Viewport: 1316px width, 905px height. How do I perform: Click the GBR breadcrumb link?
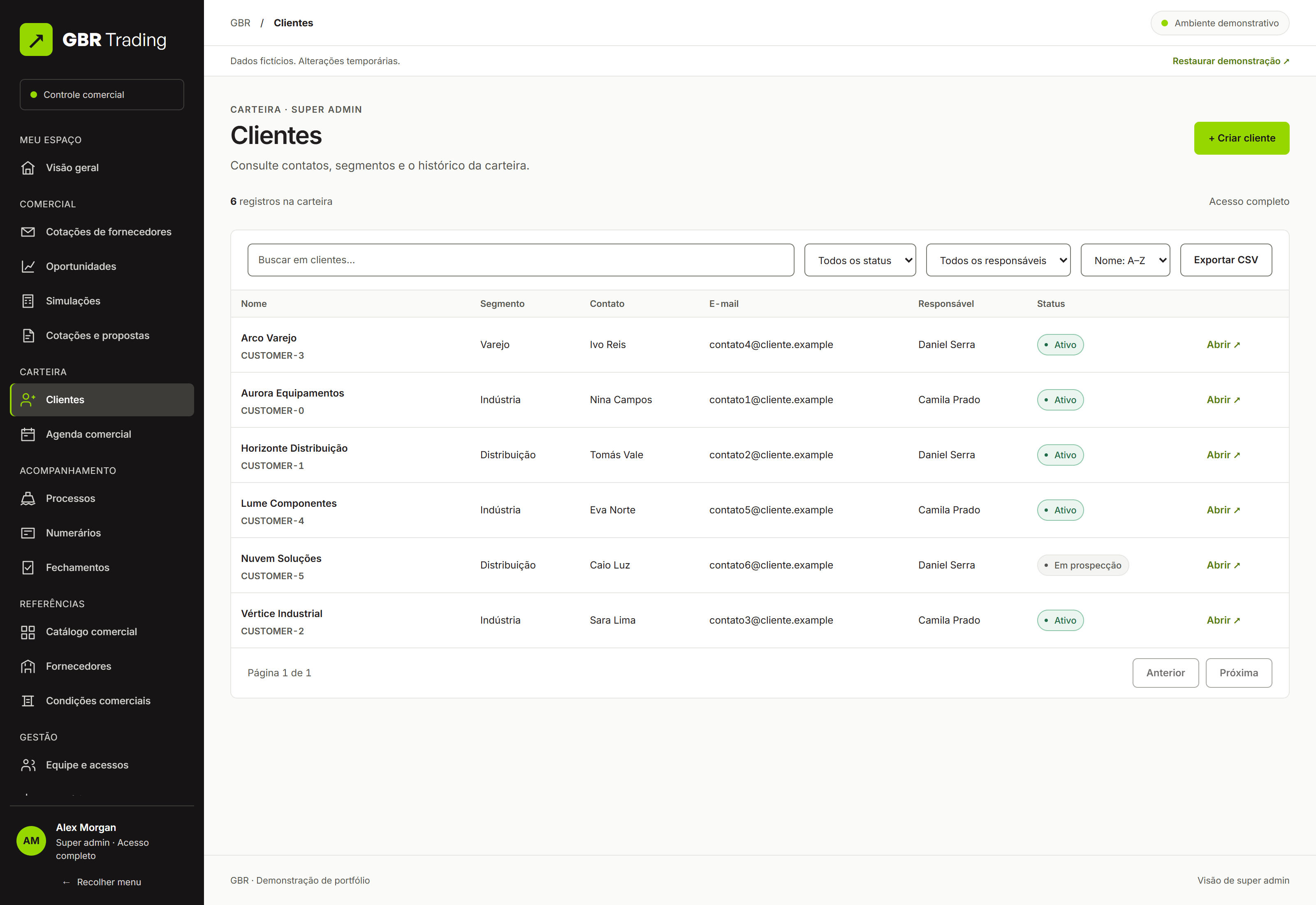240,23
